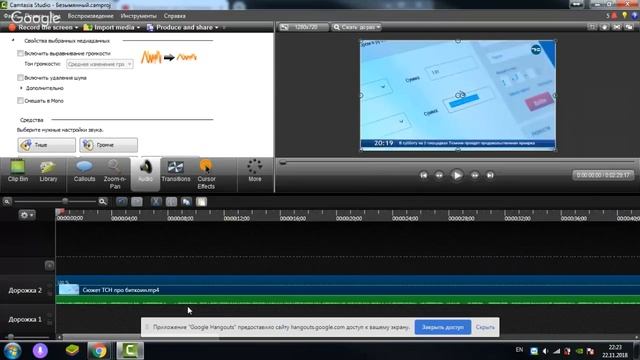Click the timeline Redo button

point(137,202)
